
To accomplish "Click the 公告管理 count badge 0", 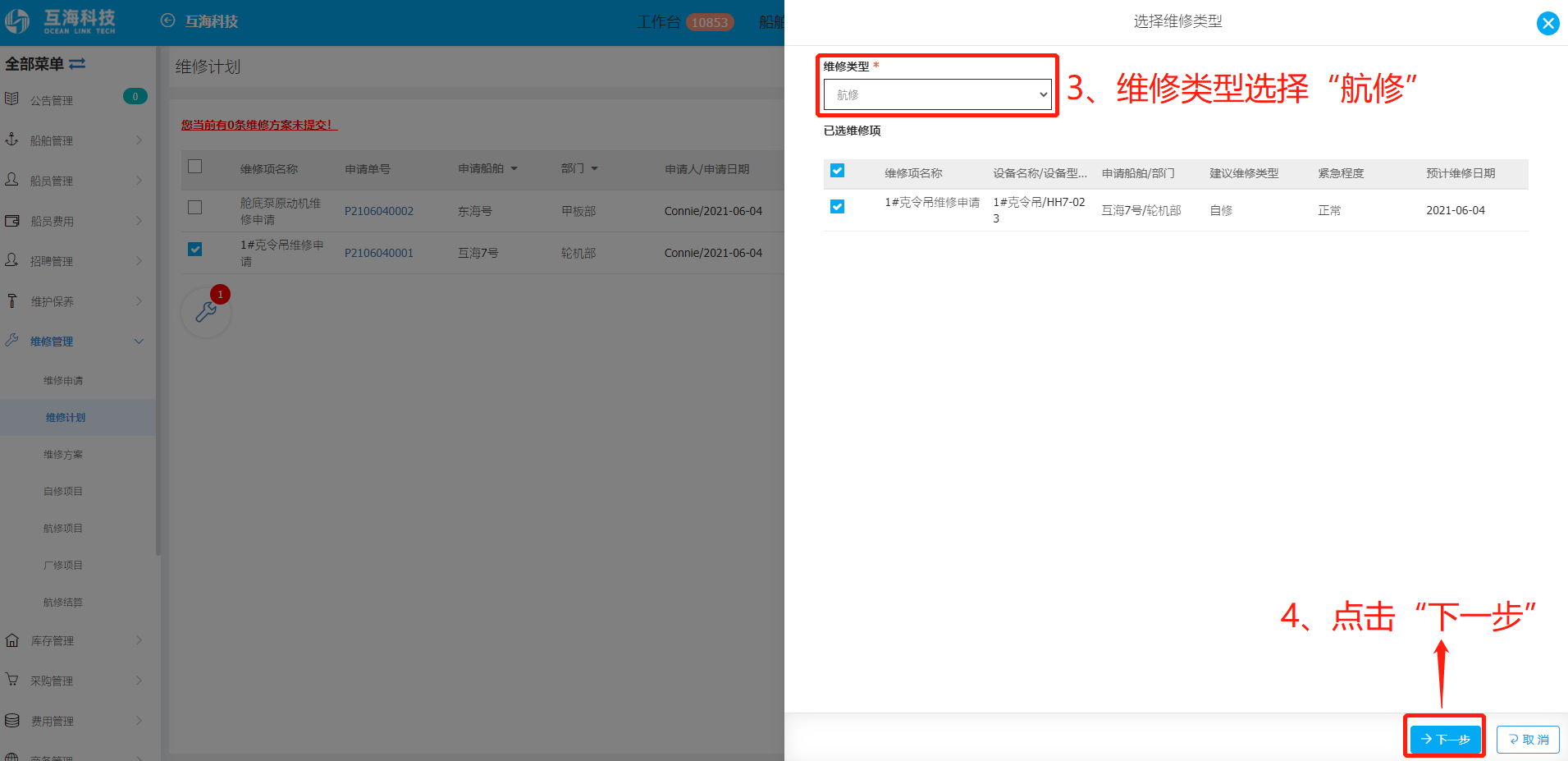I will point(135,96).
